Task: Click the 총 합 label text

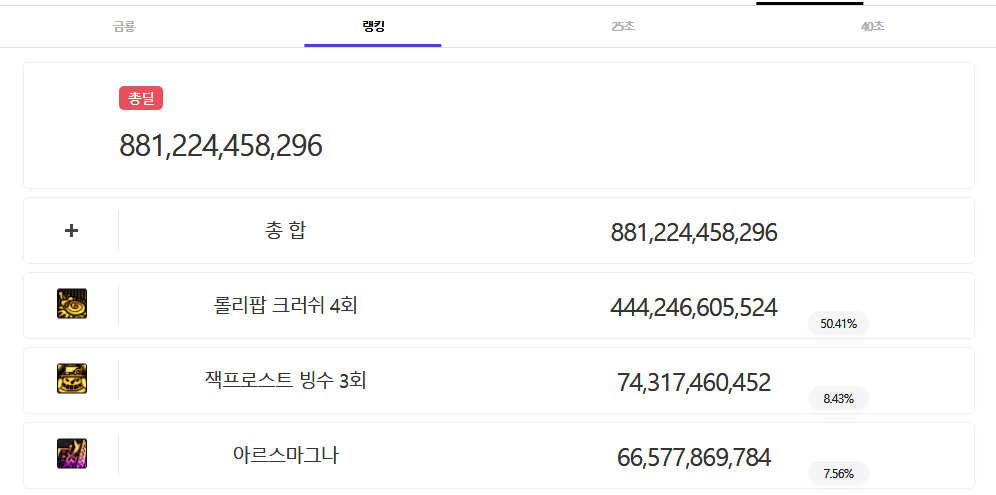Action: [285, 231]
